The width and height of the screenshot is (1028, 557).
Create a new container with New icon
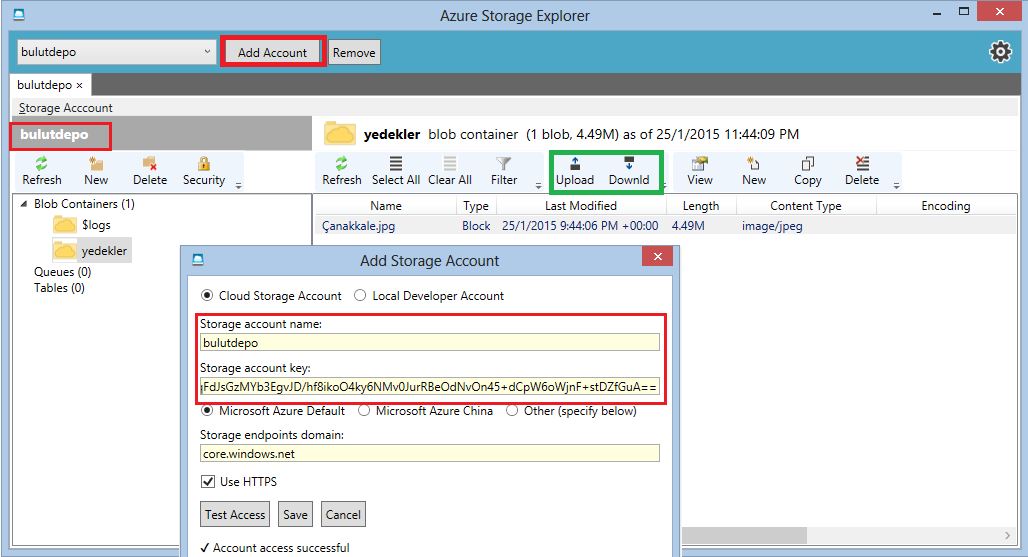coord(96,171)
